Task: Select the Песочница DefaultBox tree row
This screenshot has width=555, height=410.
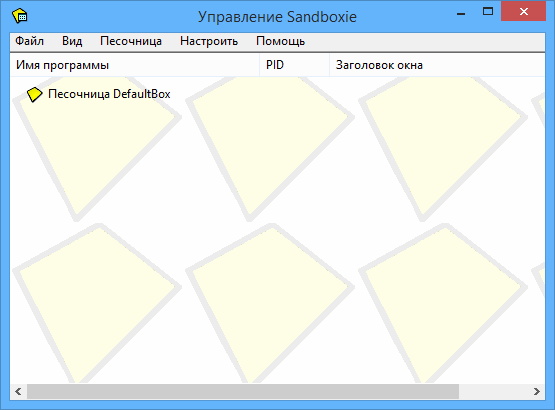Action: pyautogui.click(x=99, y=94)
